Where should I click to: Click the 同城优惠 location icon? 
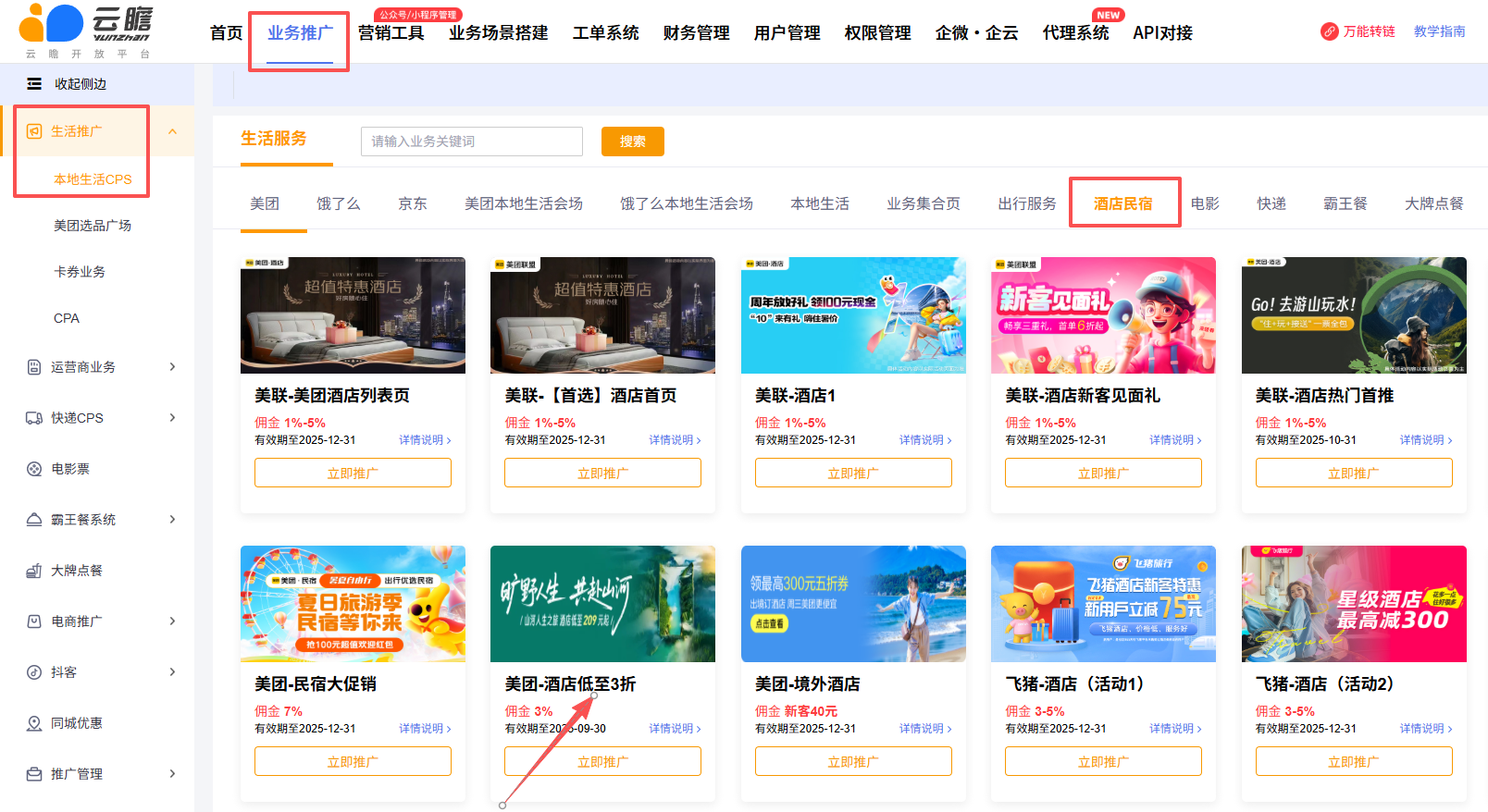[x=34, y=723]
